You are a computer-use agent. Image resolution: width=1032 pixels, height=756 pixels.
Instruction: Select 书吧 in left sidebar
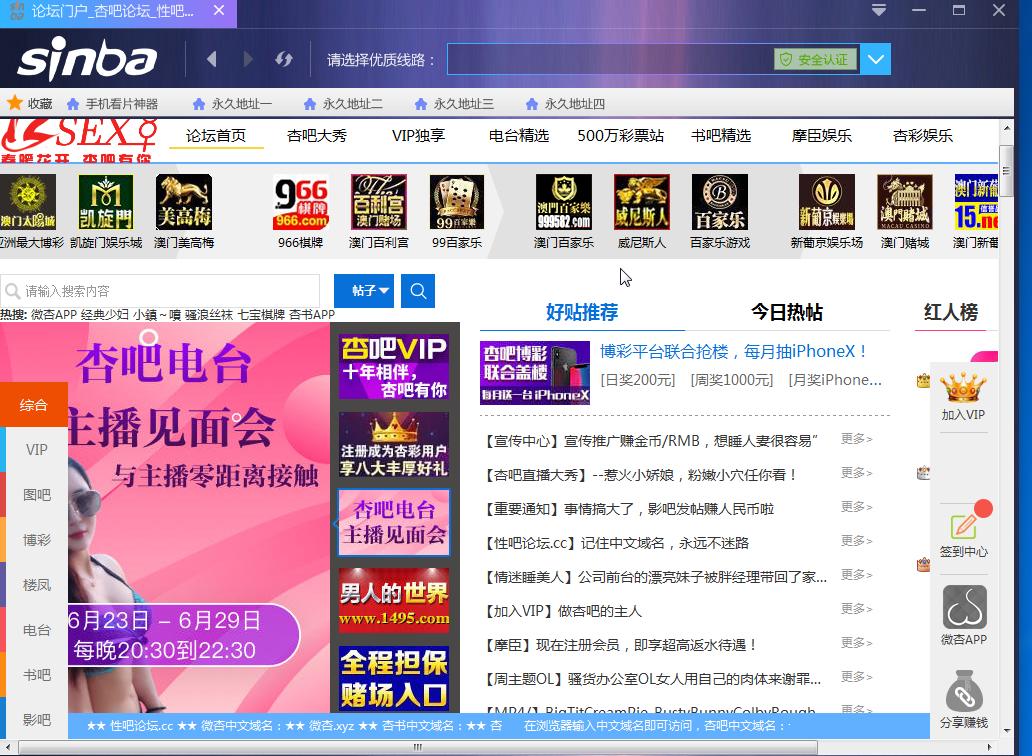point(36,675)
